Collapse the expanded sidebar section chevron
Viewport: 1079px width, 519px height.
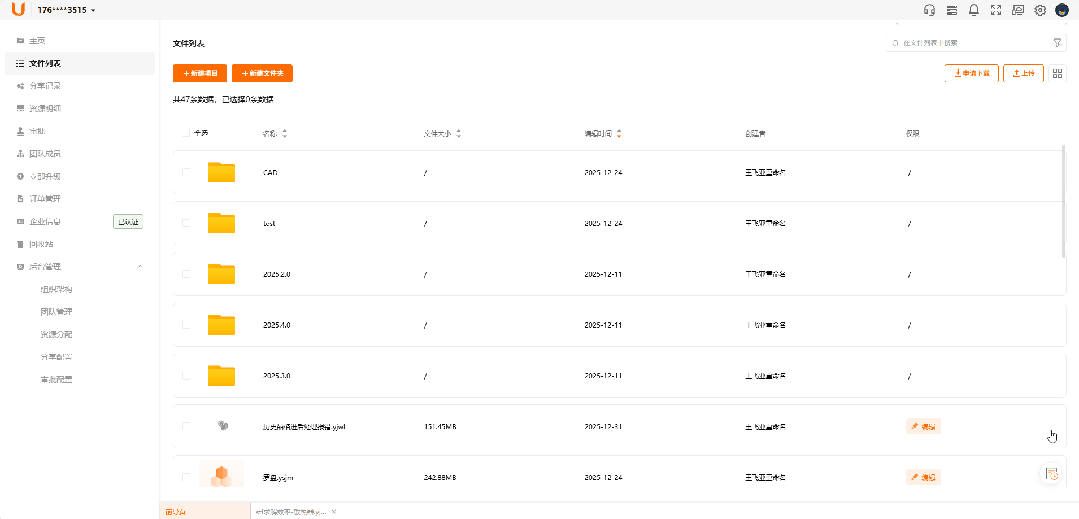pos(139,267)
